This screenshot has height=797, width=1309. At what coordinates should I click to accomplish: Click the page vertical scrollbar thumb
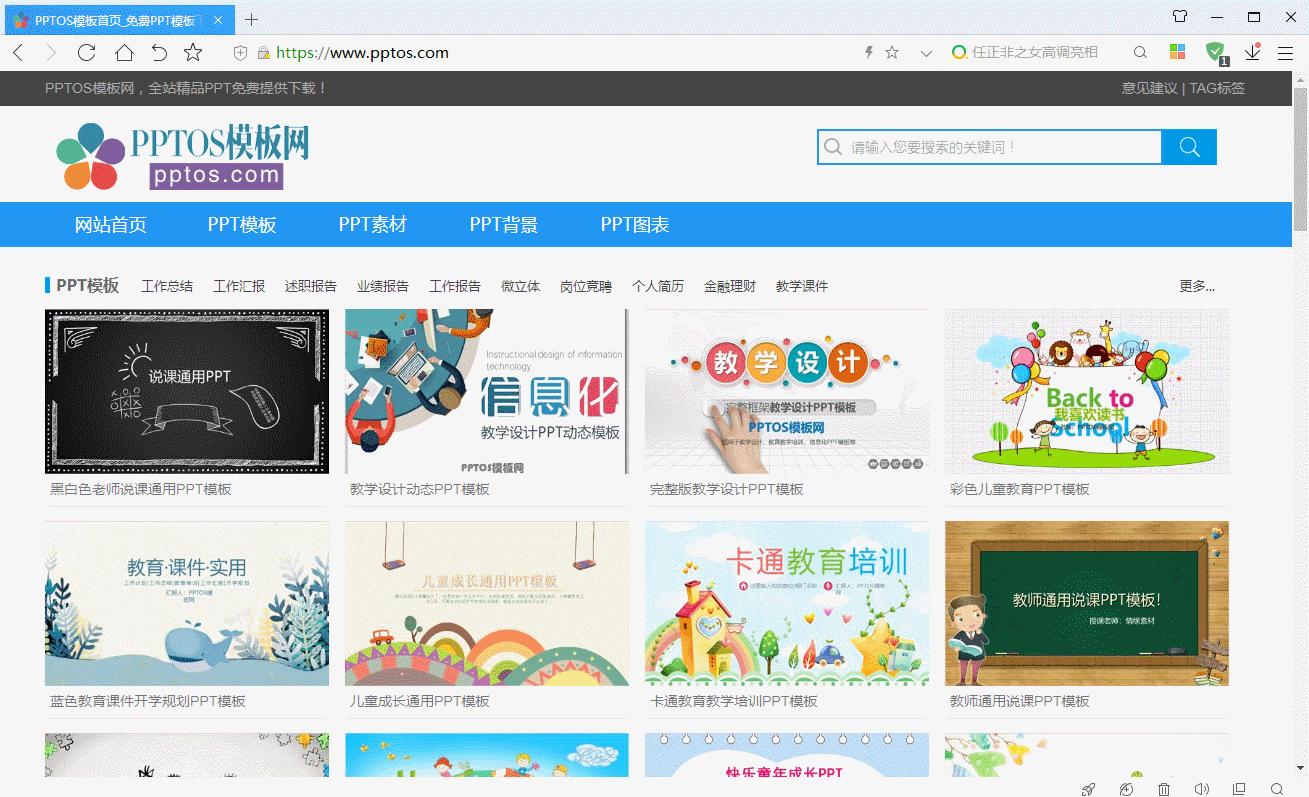point(1300,160)
